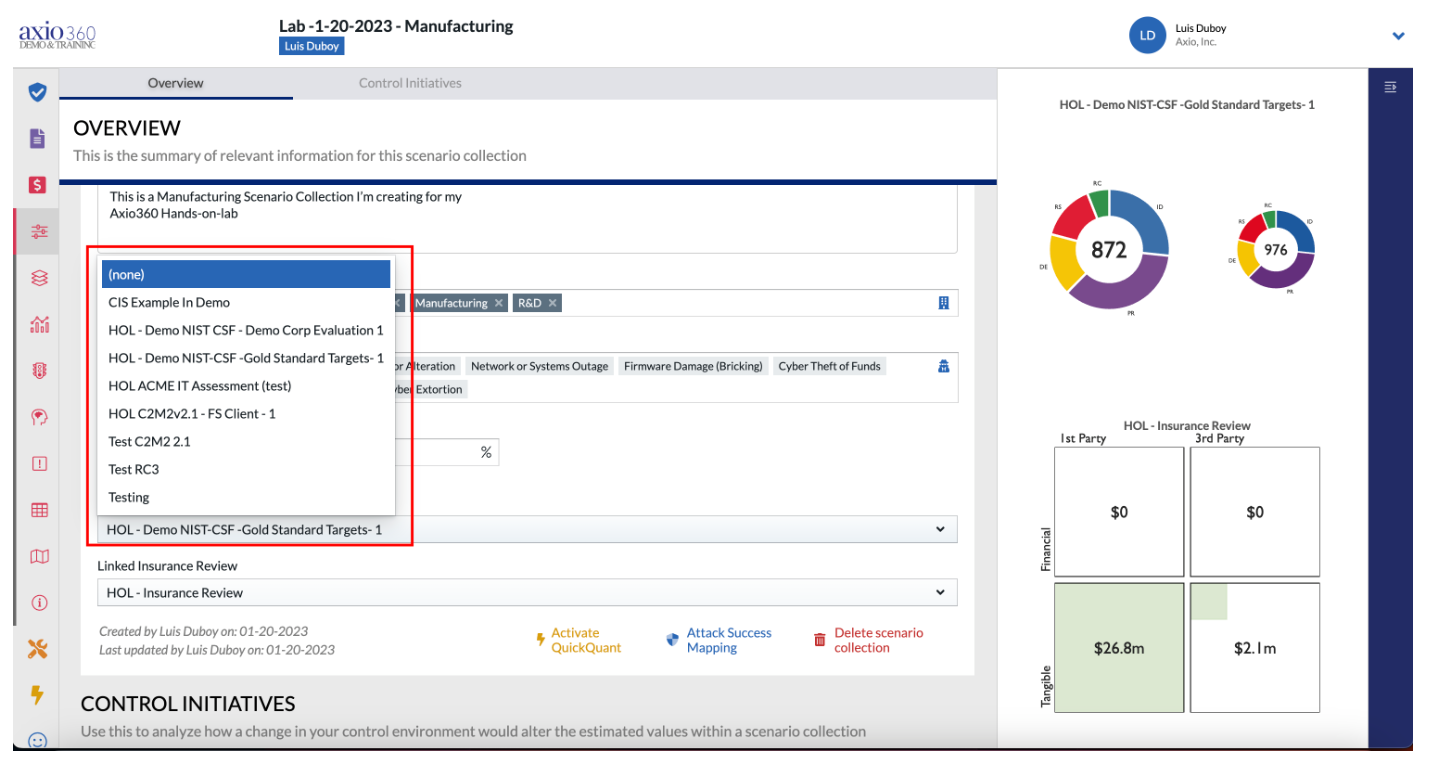Choose HOL - Demo NIST CSF - Demo Corp Evaluation 1

pyautogui.click(x=246, y=330)
